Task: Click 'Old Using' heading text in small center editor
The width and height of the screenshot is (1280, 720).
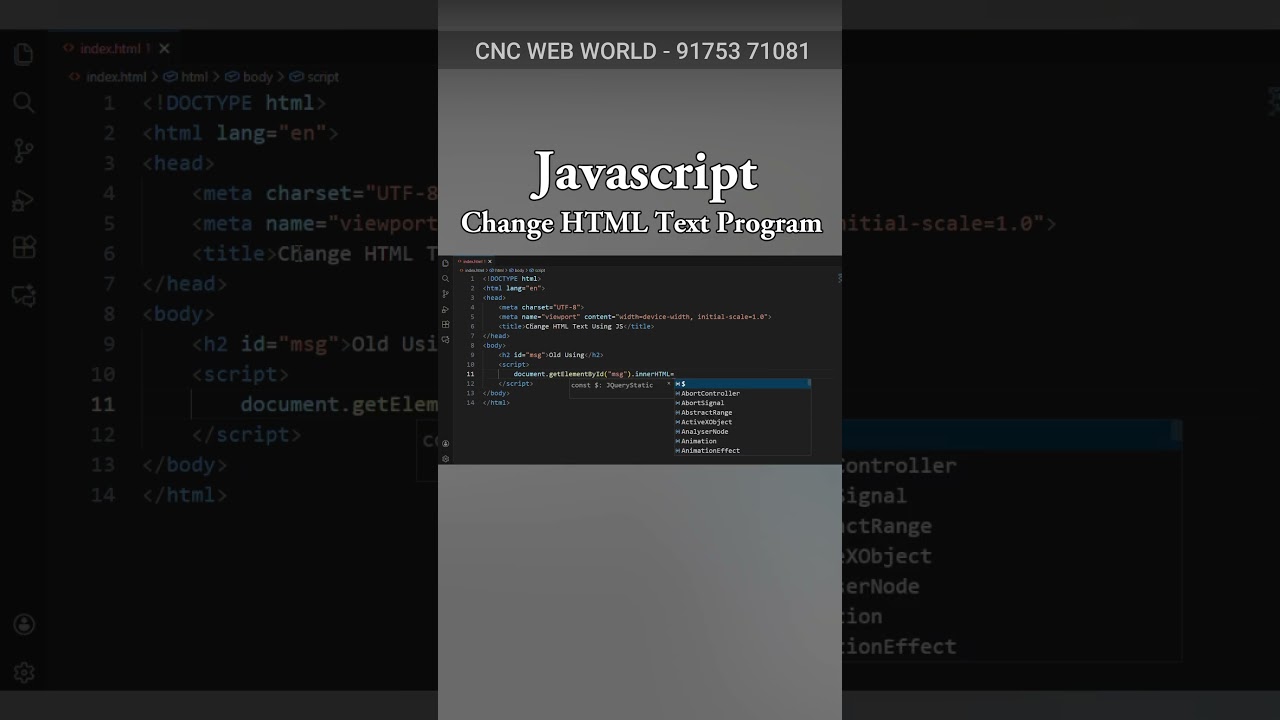Action: 566,355
